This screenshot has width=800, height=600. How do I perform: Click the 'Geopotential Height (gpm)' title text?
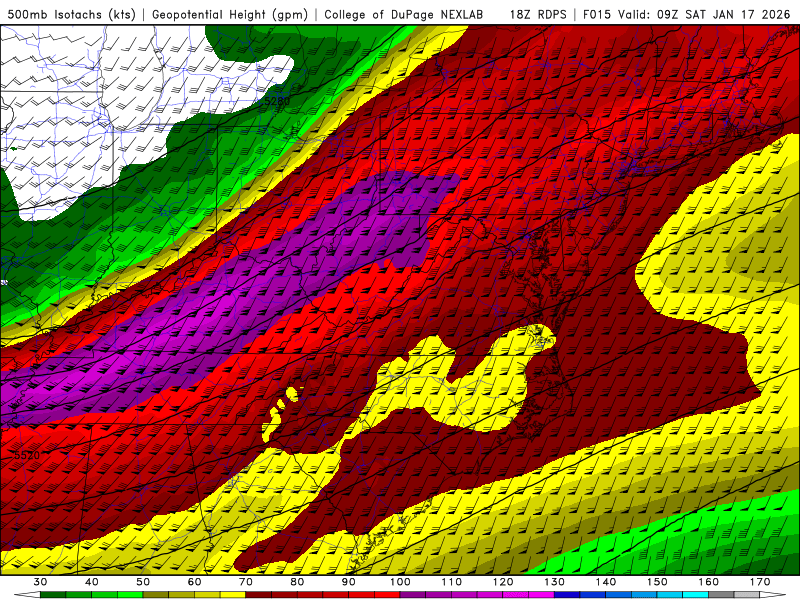(x=230, y=14)
